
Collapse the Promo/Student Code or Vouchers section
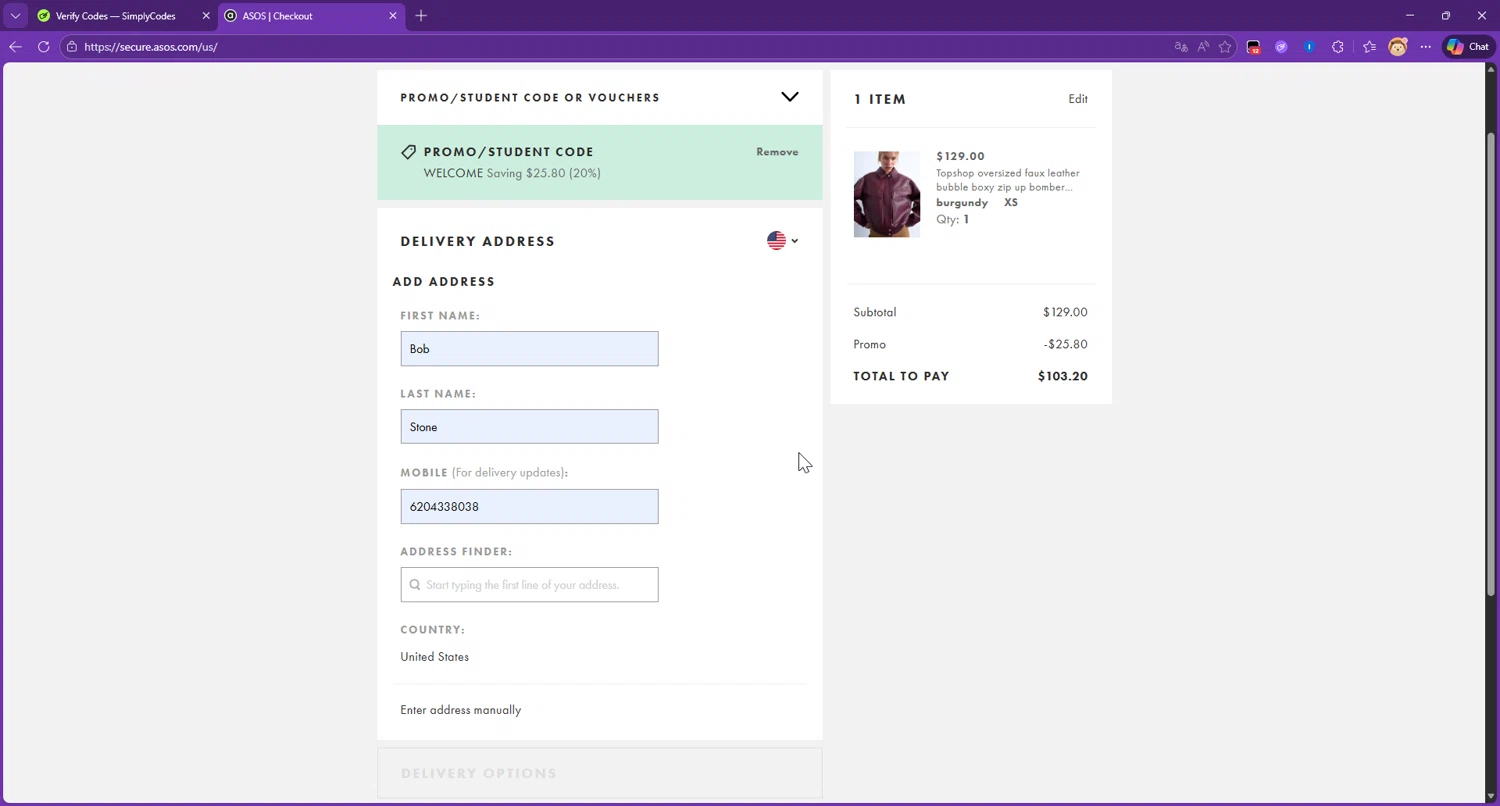pos(790,97)
